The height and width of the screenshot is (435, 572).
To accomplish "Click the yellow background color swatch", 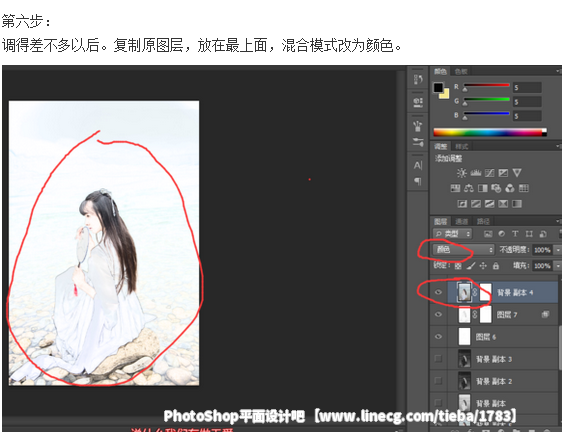I will [x=445, y=95].
